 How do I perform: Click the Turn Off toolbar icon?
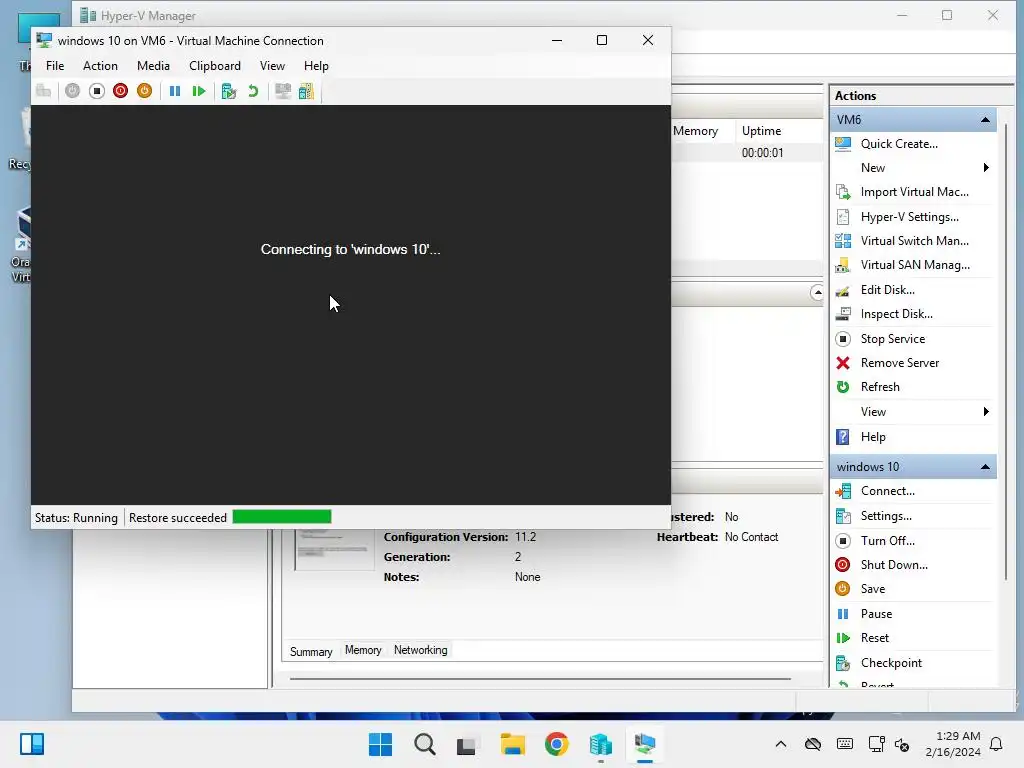coord(97,91)
